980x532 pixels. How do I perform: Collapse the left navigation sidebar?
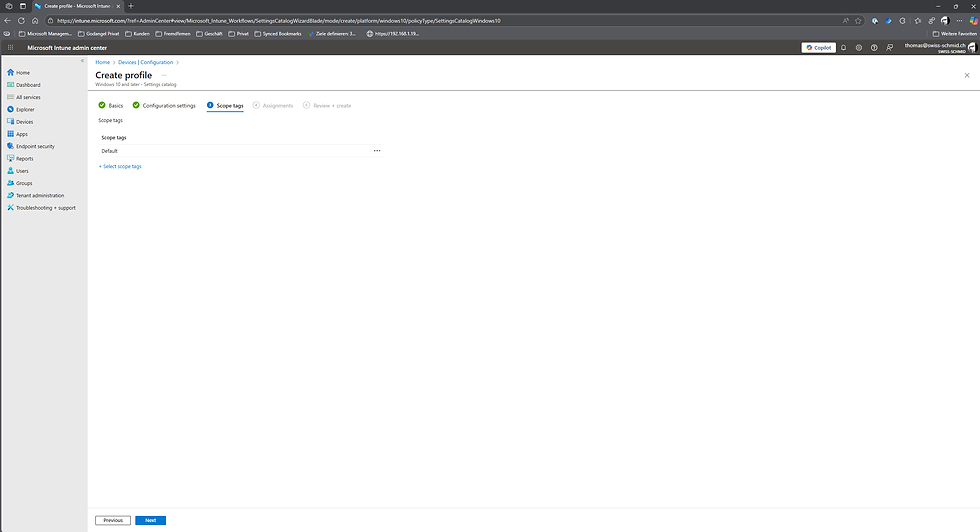pyautogui.click(x=82, y=61)
